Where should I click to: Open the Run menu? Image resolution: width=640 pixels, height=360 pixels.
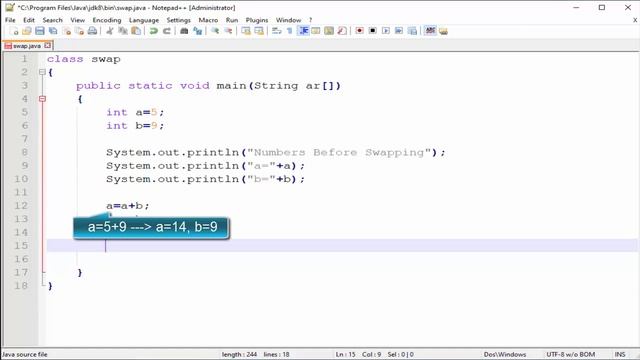coord(232,20)
